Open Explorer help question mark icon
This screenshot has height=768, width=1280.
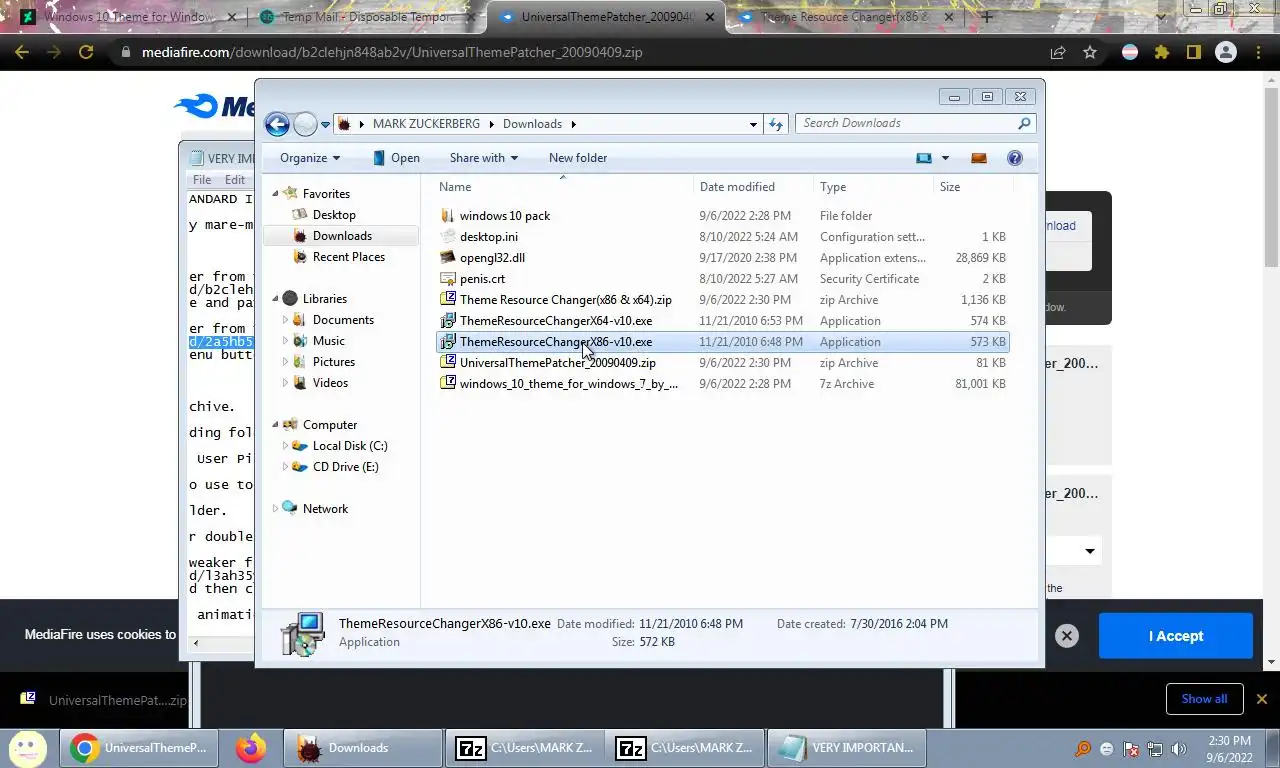[1015, 158]
